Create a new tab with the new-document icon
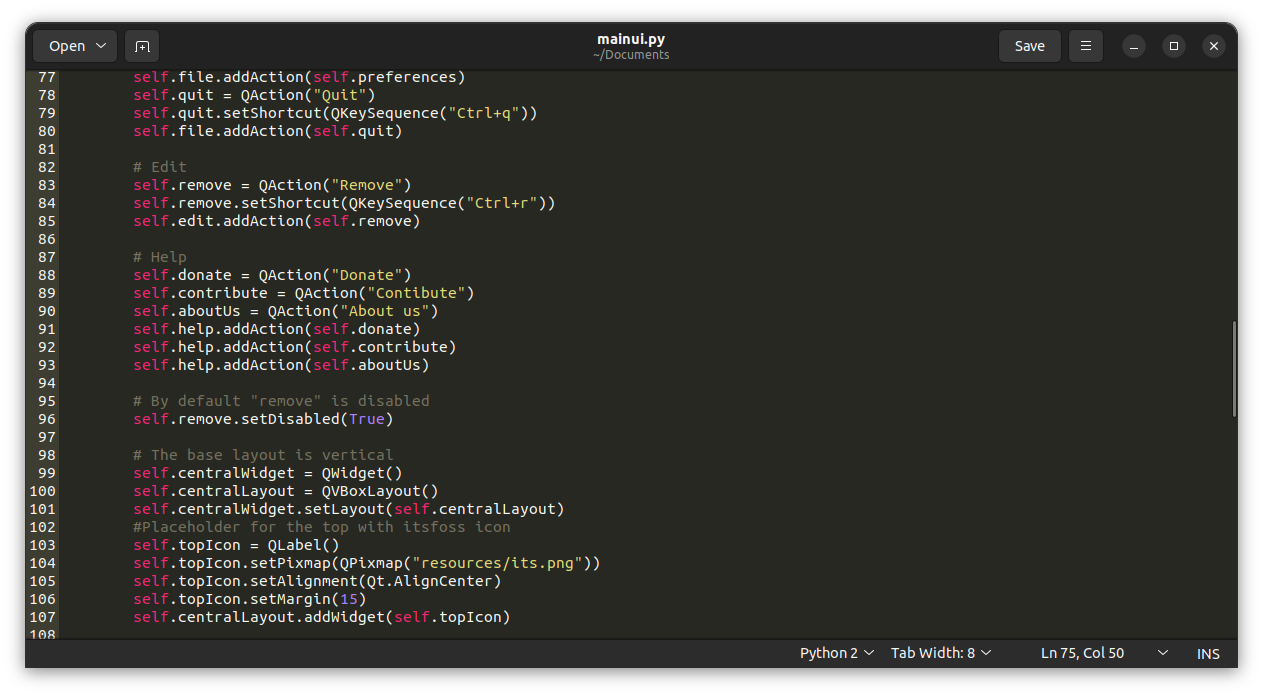 point(141,45)
